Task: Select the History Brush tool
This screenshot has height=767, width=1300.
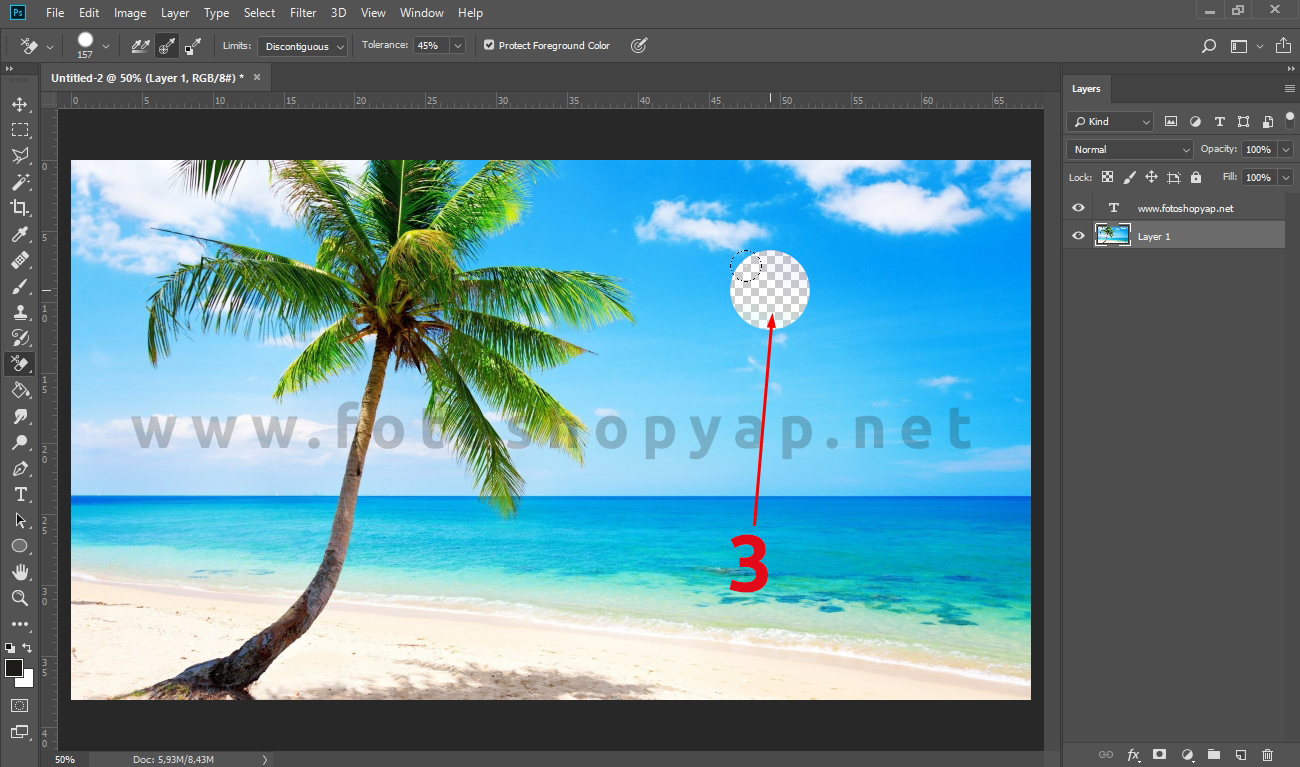Action: coord(19,338)
